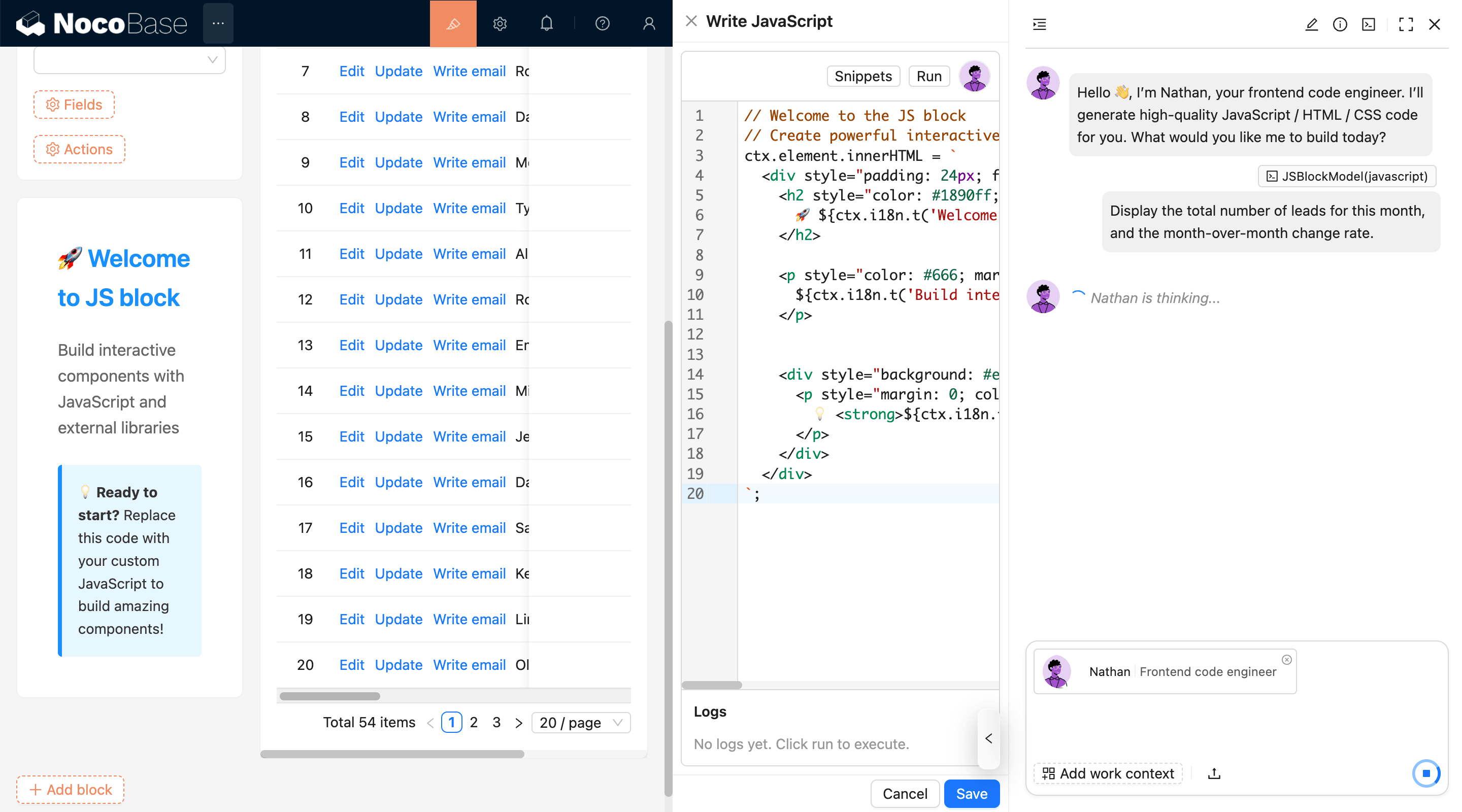The height and width of the screenshot is (812, 1462).
Task: Click the help question mark icon
Action: pyautogui.click(x=602, y=23)
